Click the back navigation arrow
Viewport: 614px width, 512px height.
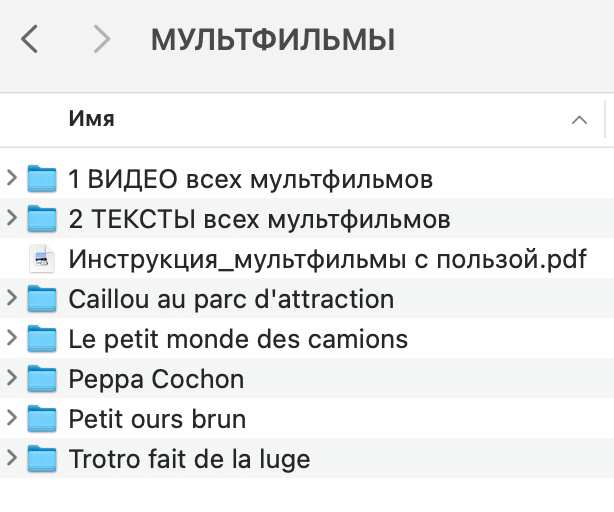[x=30, y=40]
